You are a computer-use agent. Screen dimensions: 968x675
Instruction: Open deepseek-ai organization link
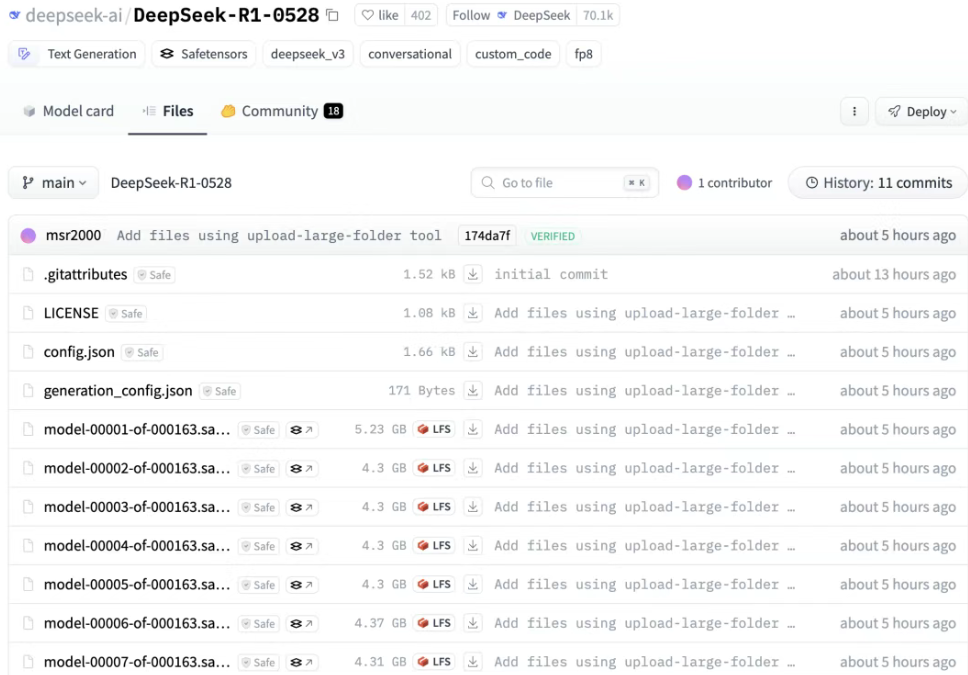[74, 15]
